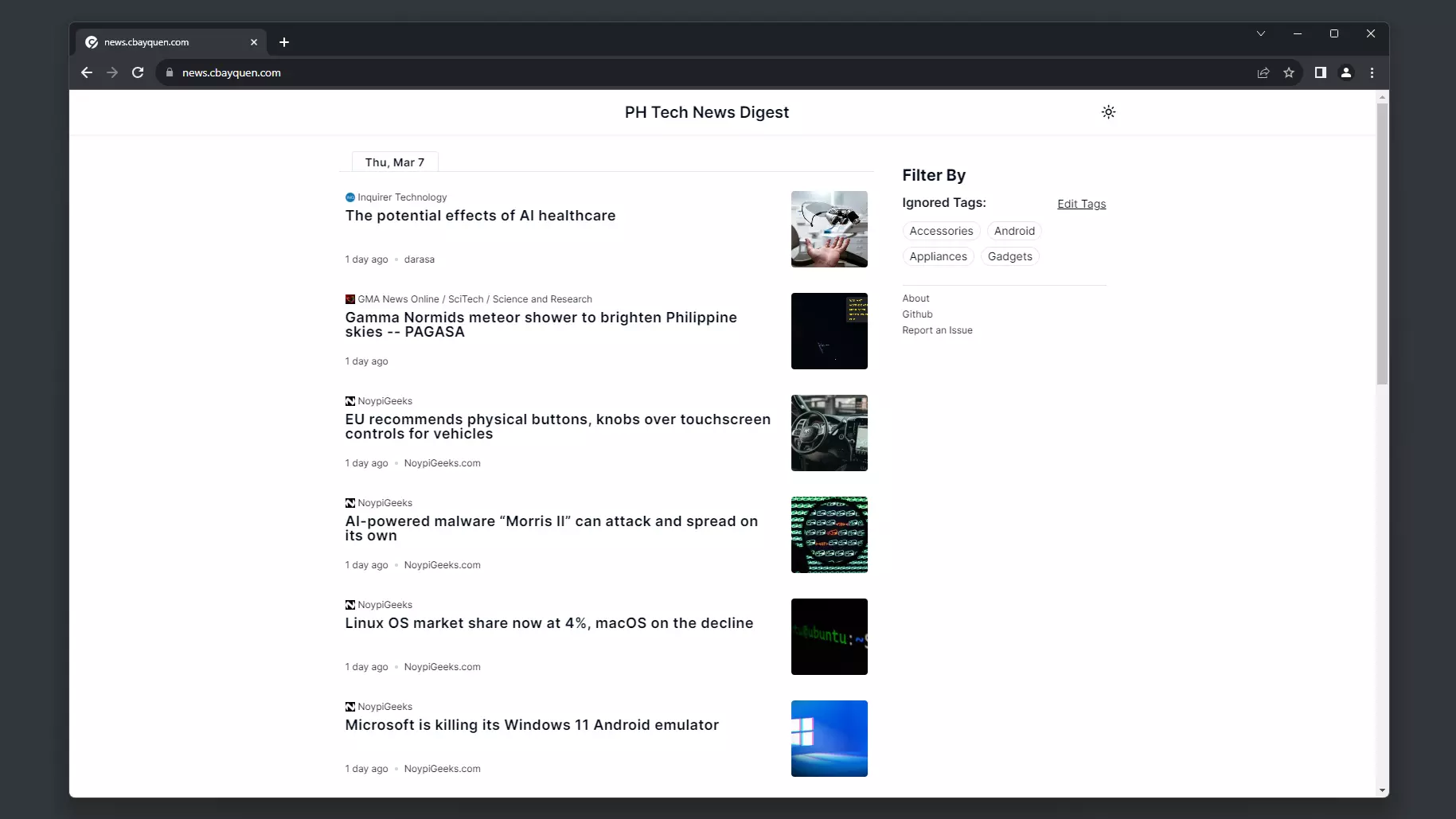1456x819 pixels.
Task: Bookmark this page with the star icon
Action: click(x=1289, y=72)
